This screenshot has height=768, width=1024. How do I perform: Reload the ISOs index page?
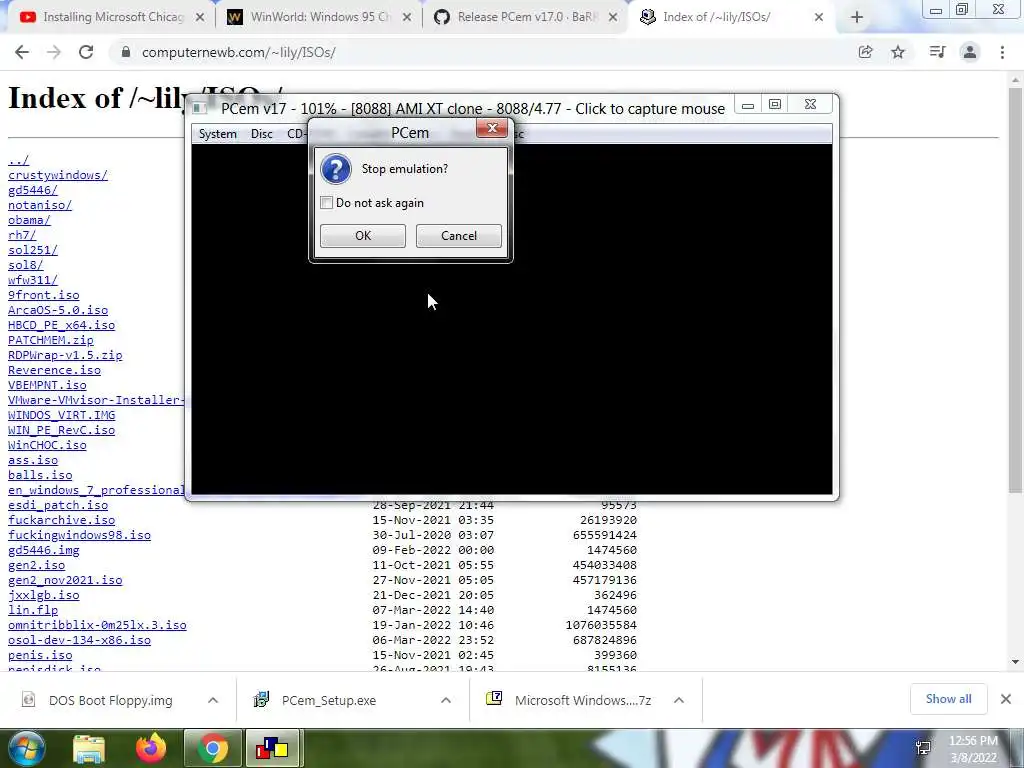[86, 52]
